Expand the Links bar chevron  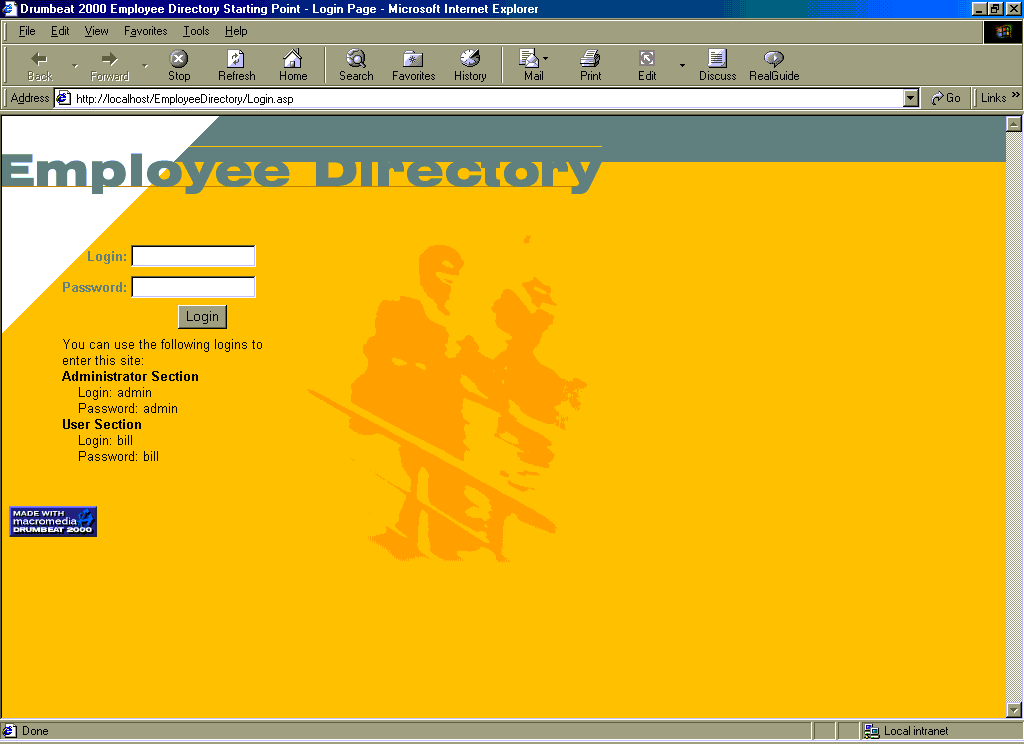click(x=1015, y=97)
